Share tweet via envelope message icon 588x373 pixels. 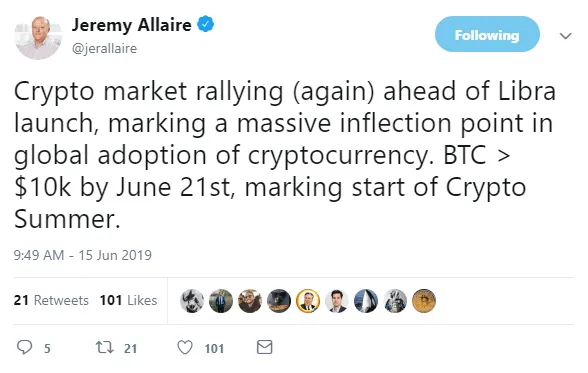coord(264,347)
